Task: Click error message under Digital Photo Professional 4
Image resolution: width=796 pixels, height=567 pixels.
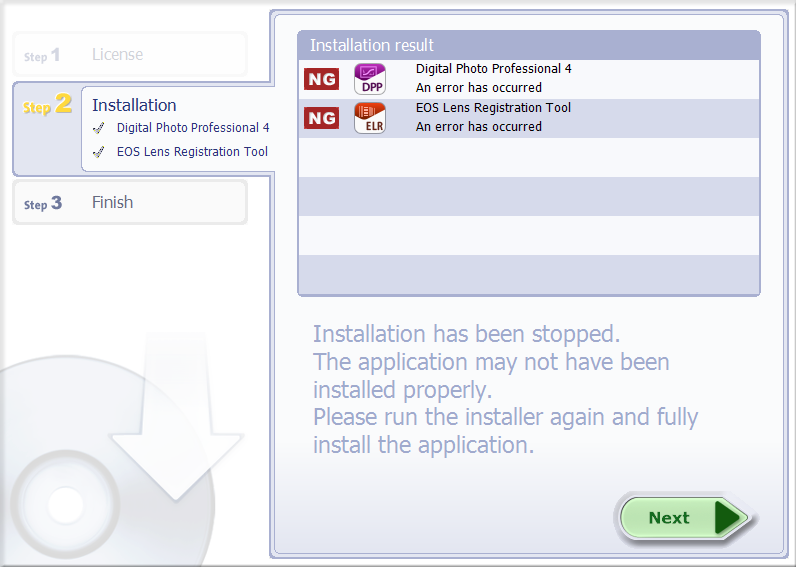Action: 479,88
